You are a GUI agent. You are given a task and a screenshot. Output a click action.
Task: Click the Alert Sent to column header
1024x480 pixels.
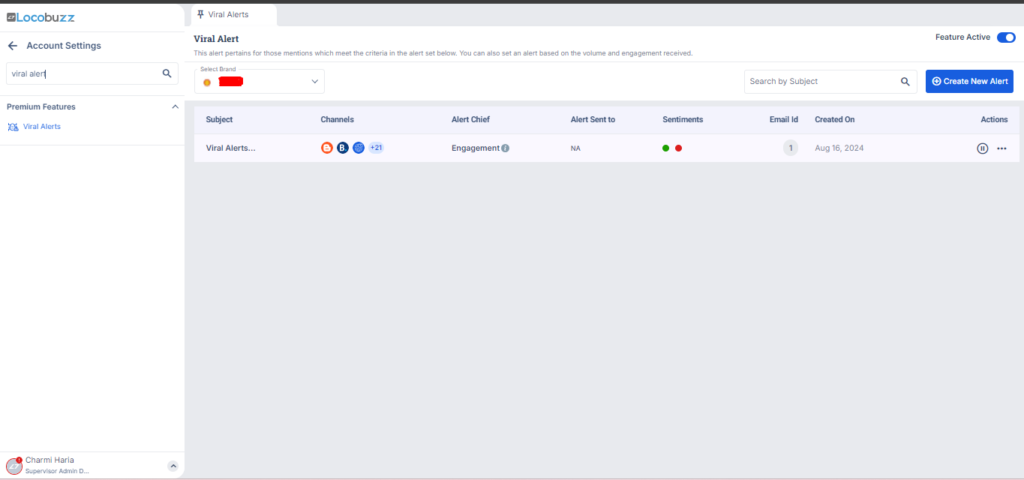point(593,120)
